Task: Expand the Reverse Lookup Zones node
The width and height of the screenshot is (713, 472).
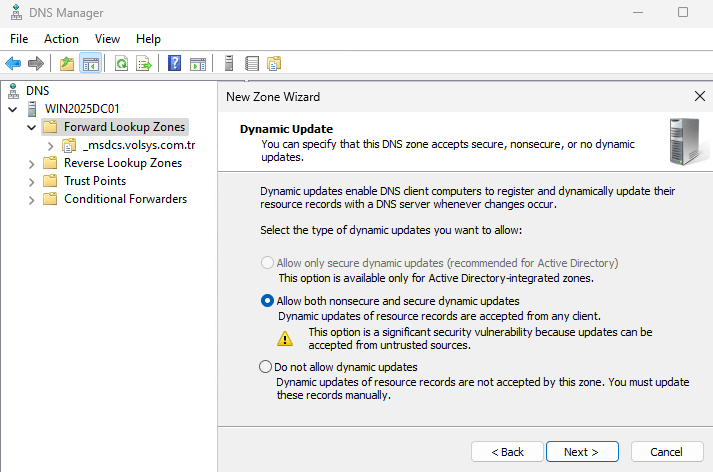Action: (x=31, y=163)
